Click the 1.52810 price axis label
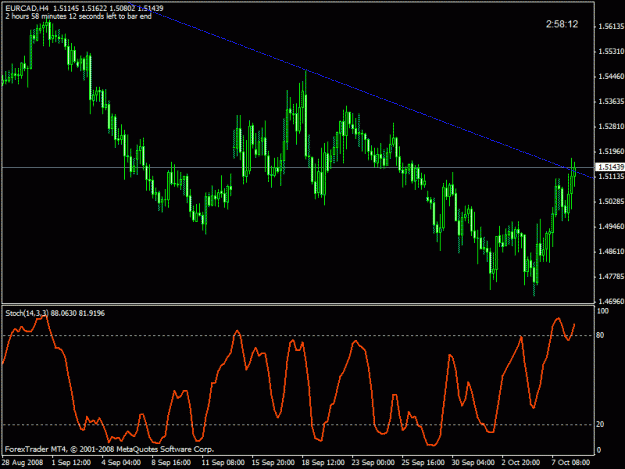Screen dimensions: 625x469 click(611, 127)
